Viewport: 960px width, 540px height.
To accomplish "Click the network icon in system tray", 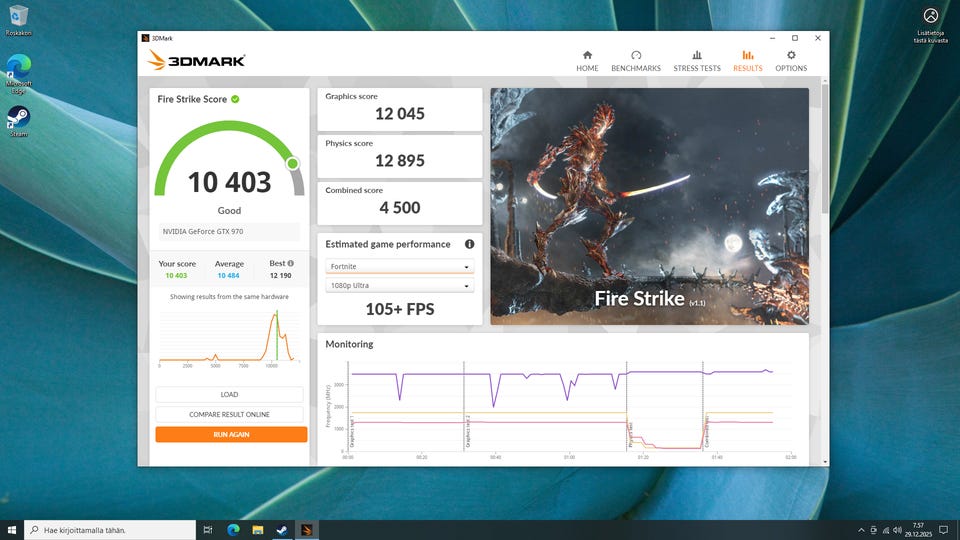I will 885,530.
